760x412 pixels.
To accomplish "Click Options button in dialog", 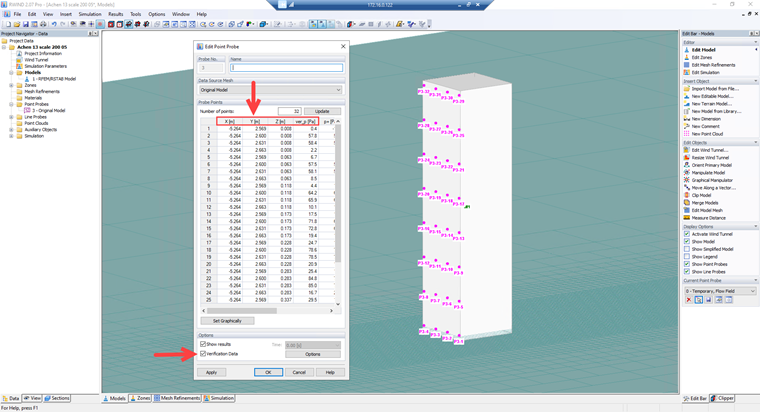I will pos(313,354).
